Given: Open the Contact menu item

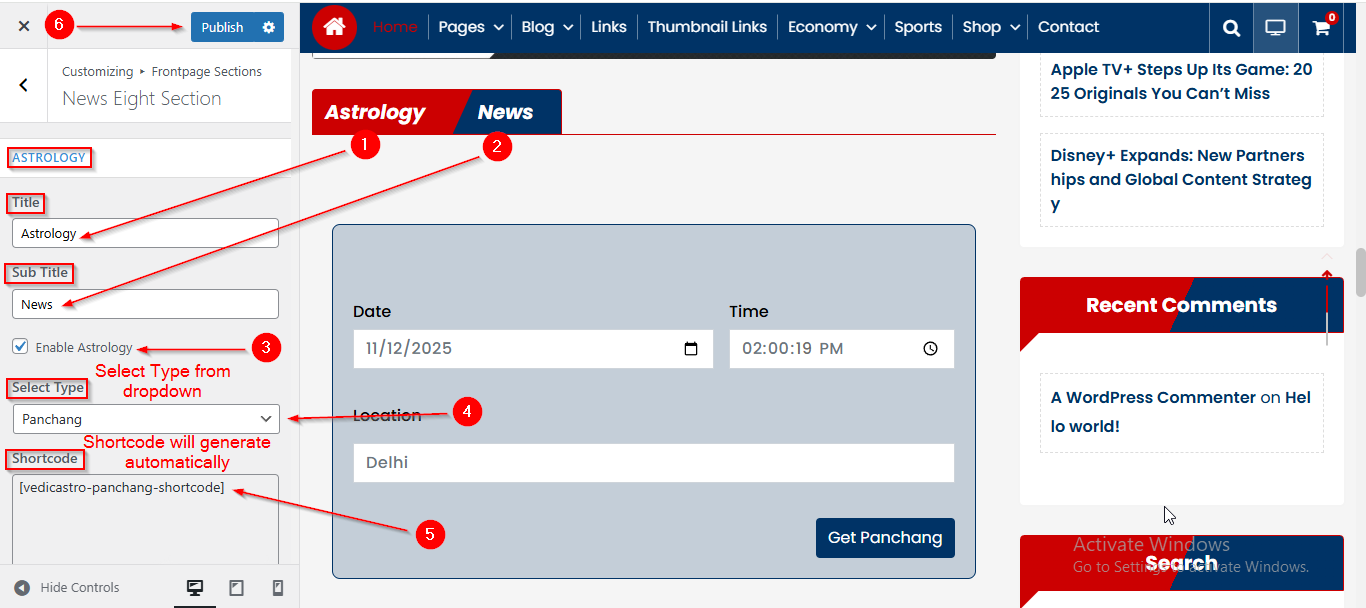Looking at the screenshot, I should coord(1068,27).
